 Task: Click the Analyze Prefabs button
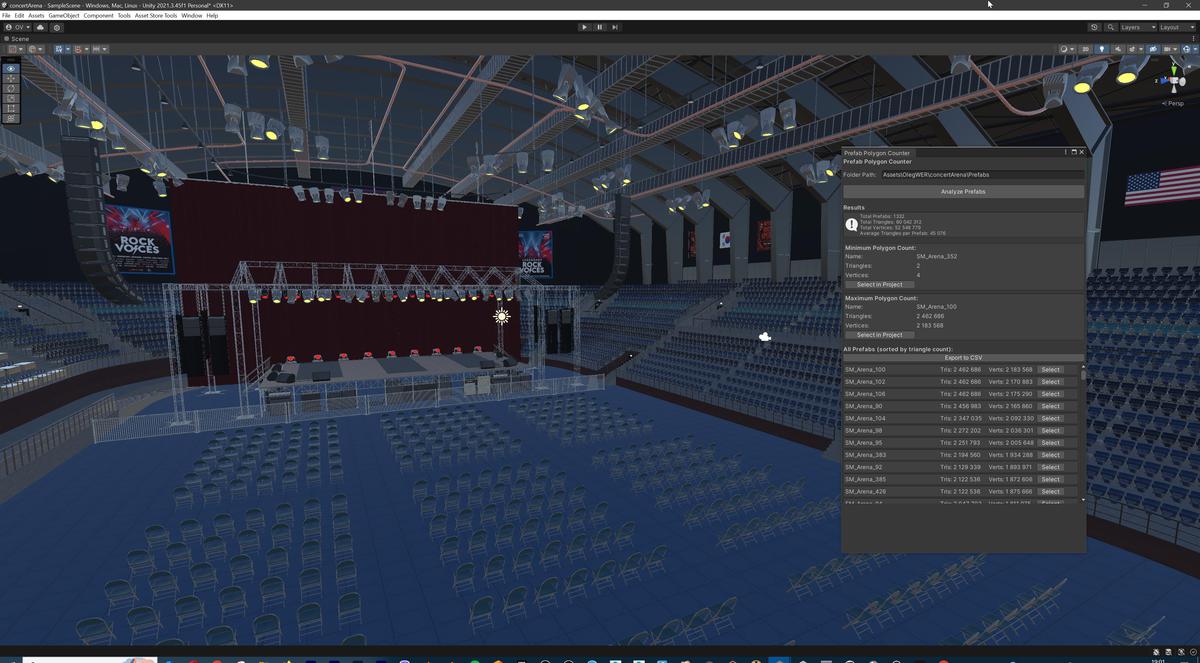(963, 191)
